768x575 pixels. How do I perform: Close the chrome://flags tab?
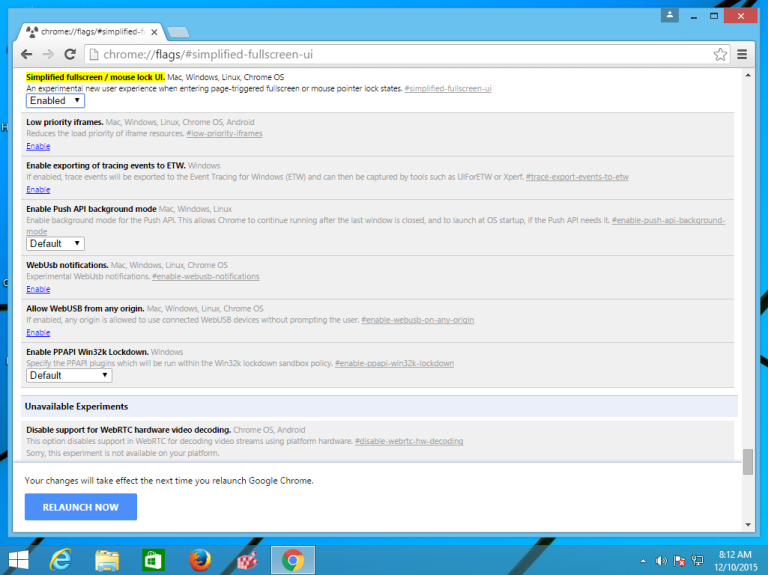click(154, 32)
